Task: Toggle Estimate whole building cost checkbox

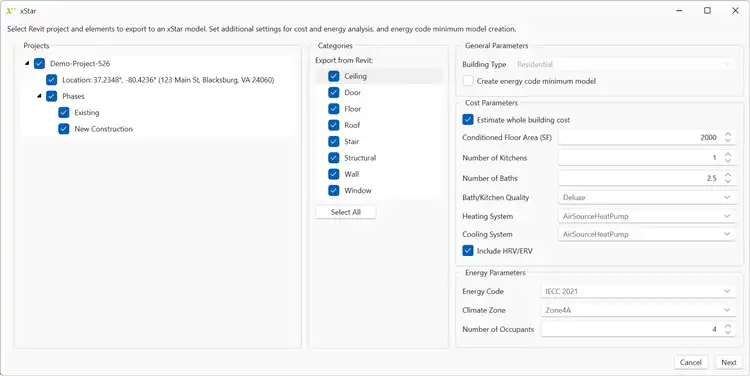Action: pyautogui.click(x=468, y=120)
